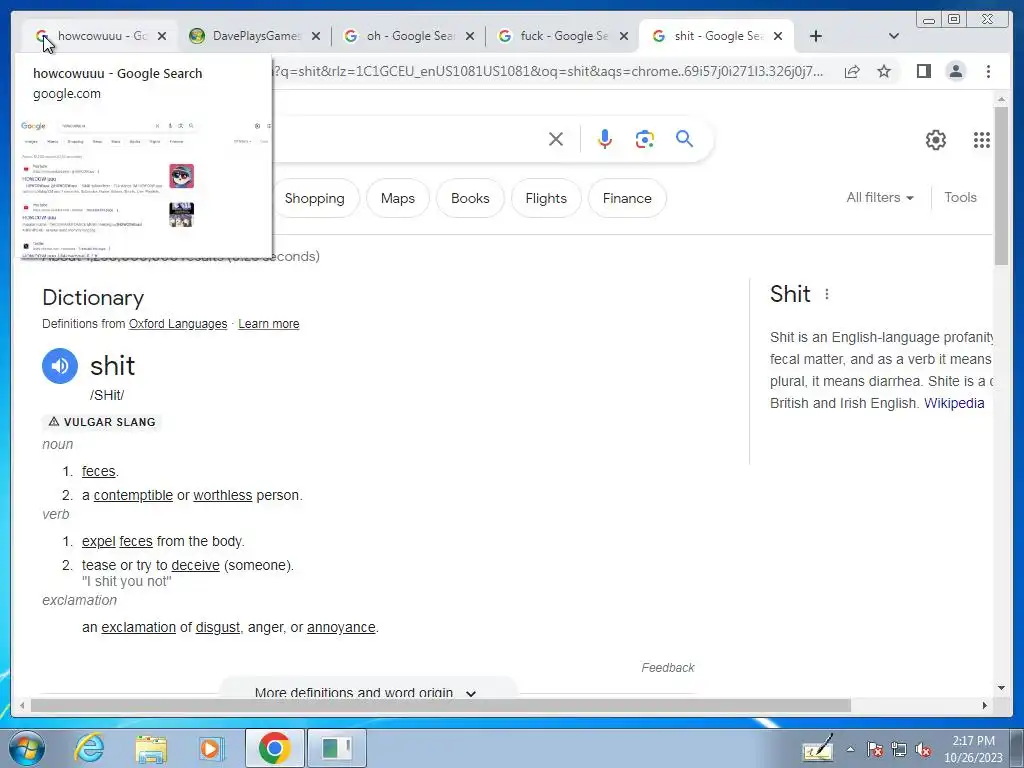Select the Shopping filter chip
1024x768 pixels.
click(314, 199)
